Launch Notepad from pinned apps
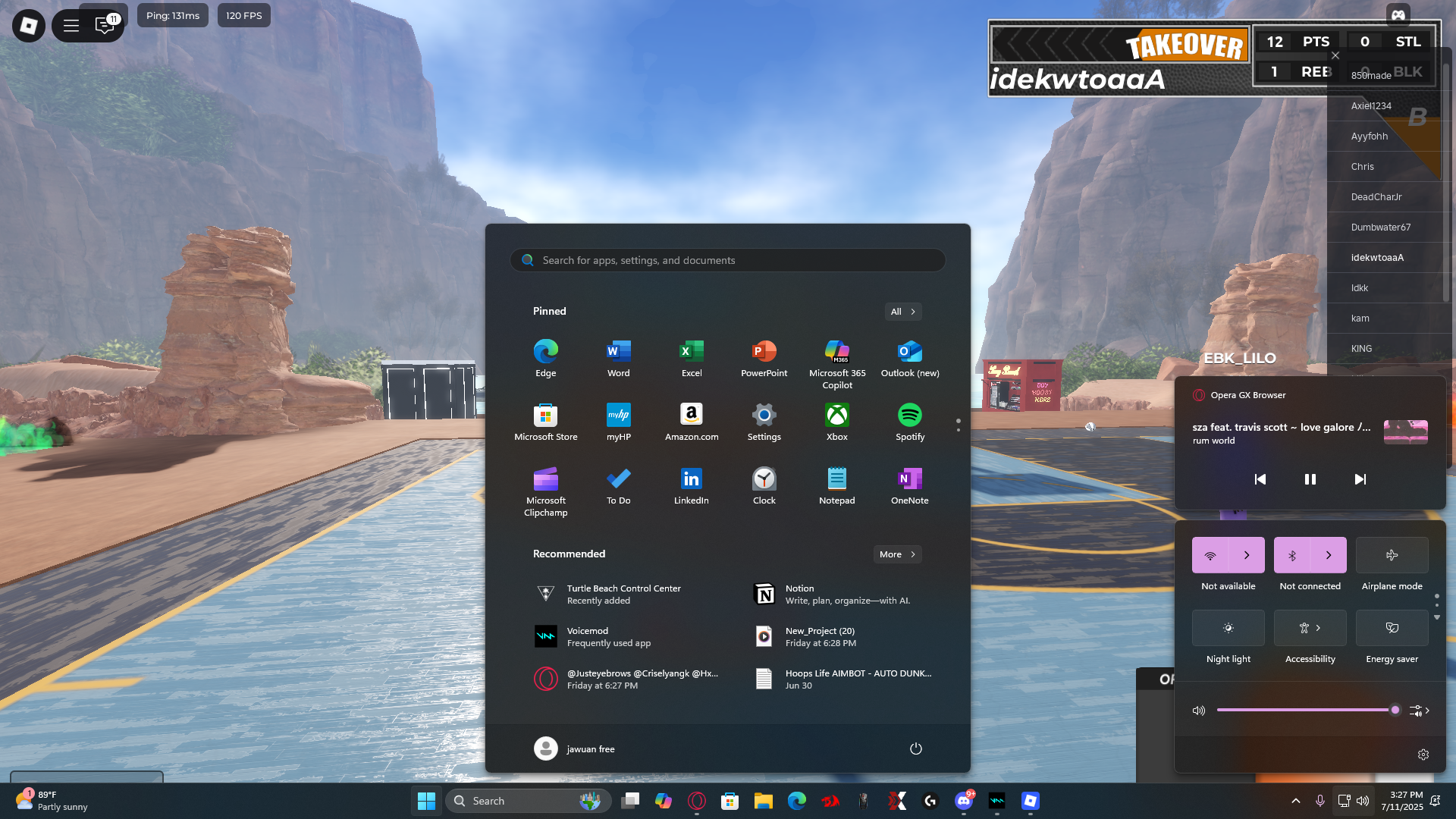This screenshot has height=819, width=1456. (836, 485)
